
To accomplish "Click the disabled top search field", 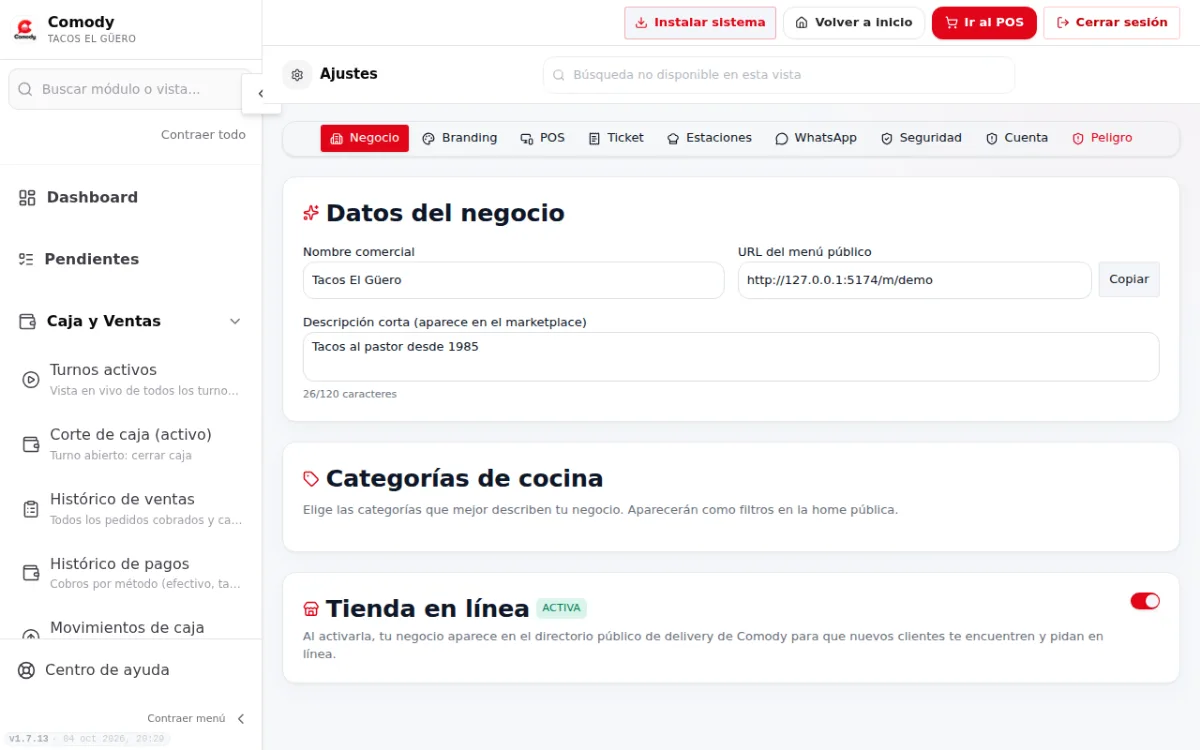I will pyautogui.click(x=779, y=75).
